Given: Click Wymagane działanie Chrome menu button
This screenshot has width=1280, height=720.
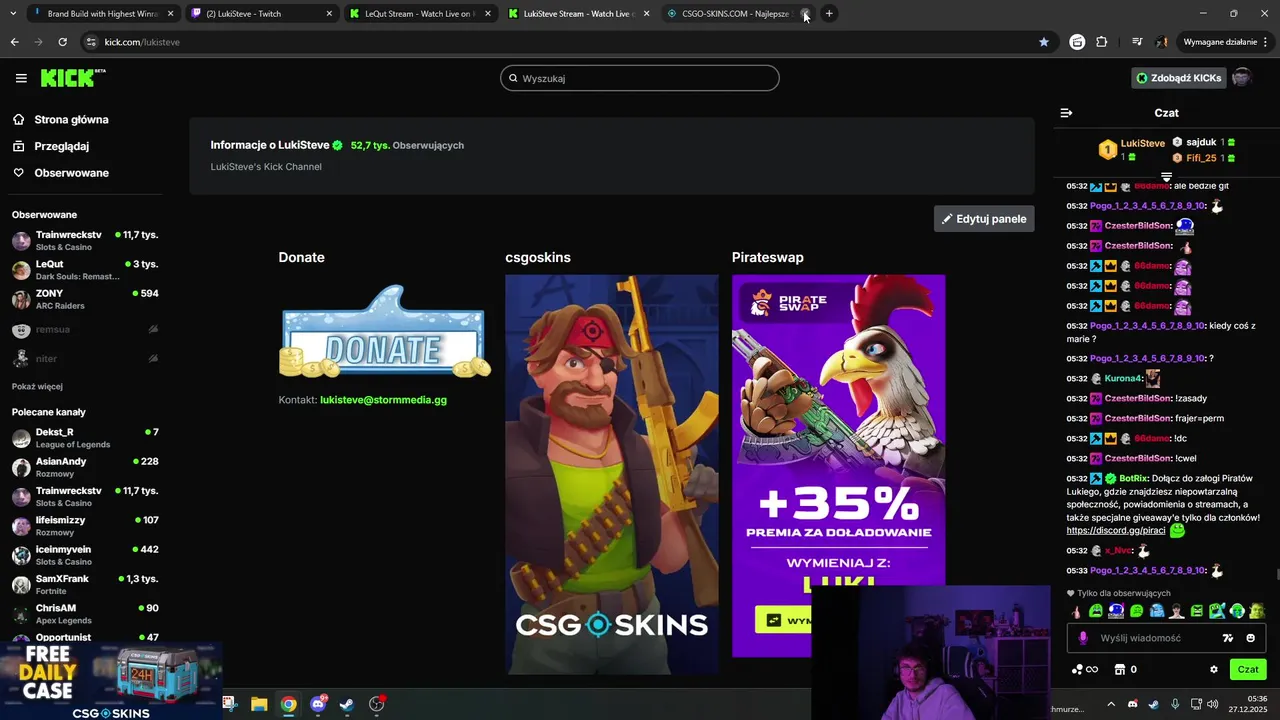Looking at the screenshot, I should [1225, 42].
